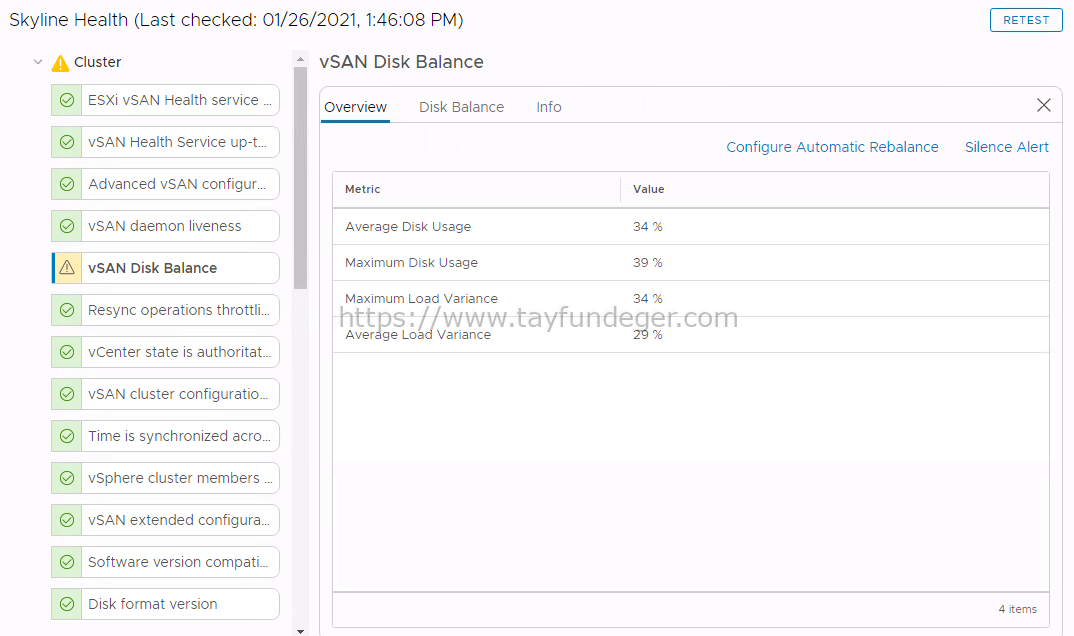The width and height of the screenshot is (1074, 636).
Task: Select vSAN daemon liveness check
Action: (165, 226)
